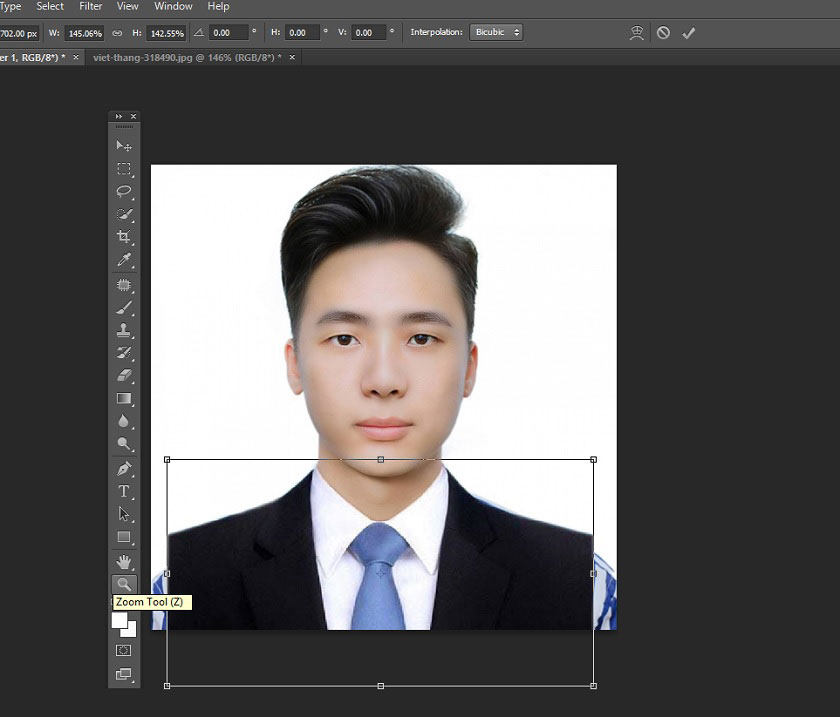Open the Help menu

pos(218,6)
